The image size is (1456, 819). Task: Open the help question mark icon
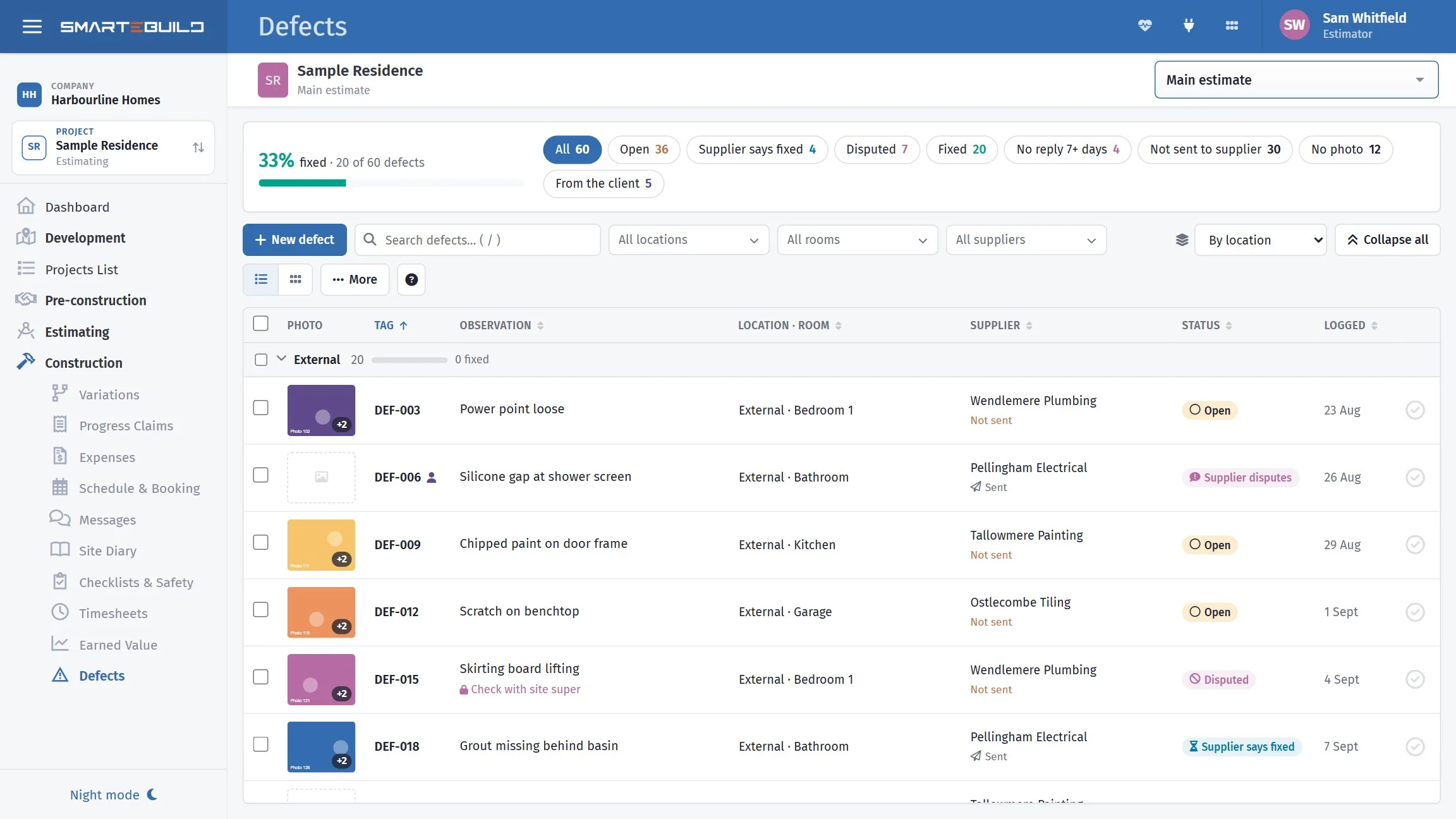(x=411, y=279)
